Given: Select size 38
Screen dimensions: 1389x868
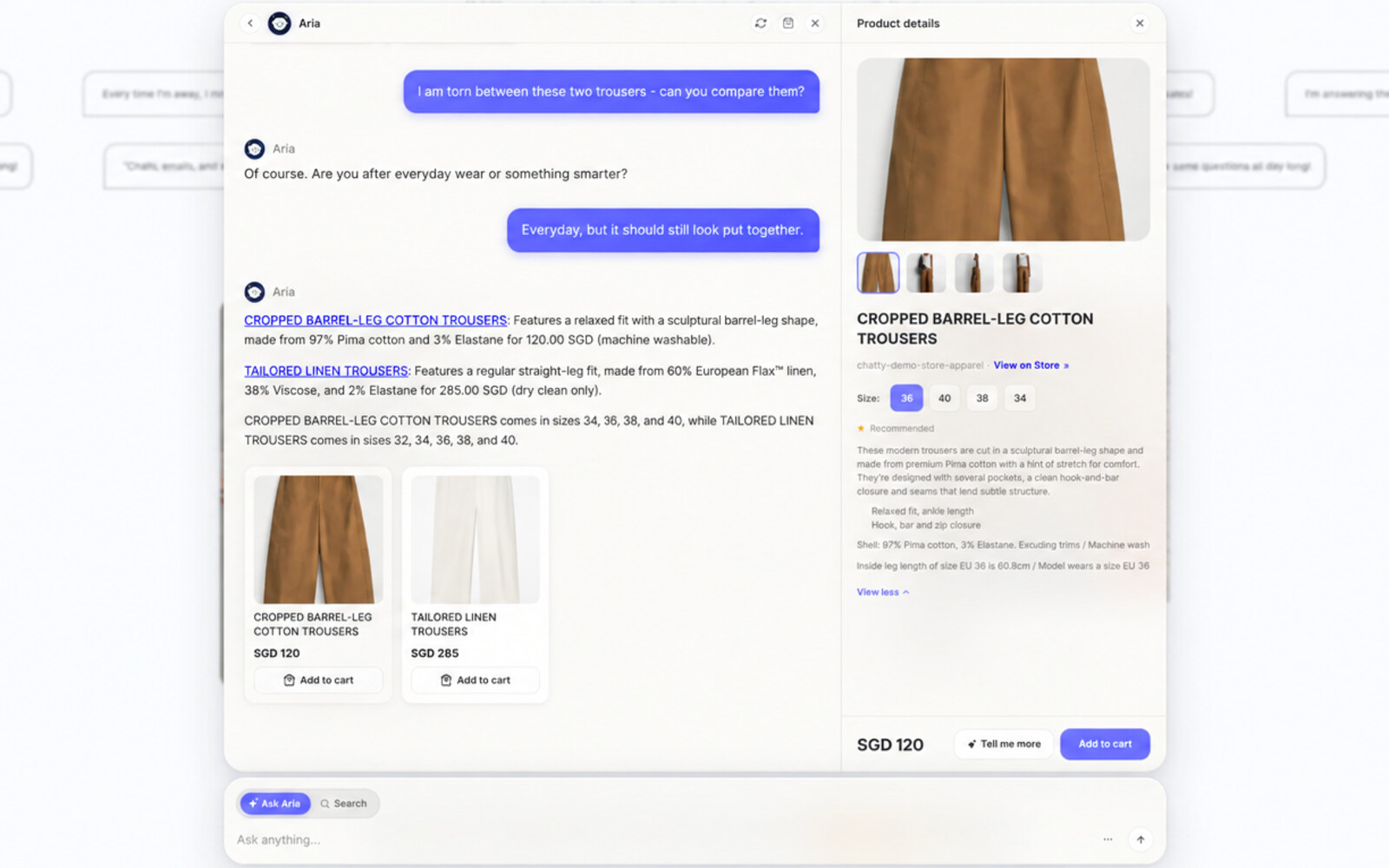Looking at the screenshot, I should click(x=982, y=398).
